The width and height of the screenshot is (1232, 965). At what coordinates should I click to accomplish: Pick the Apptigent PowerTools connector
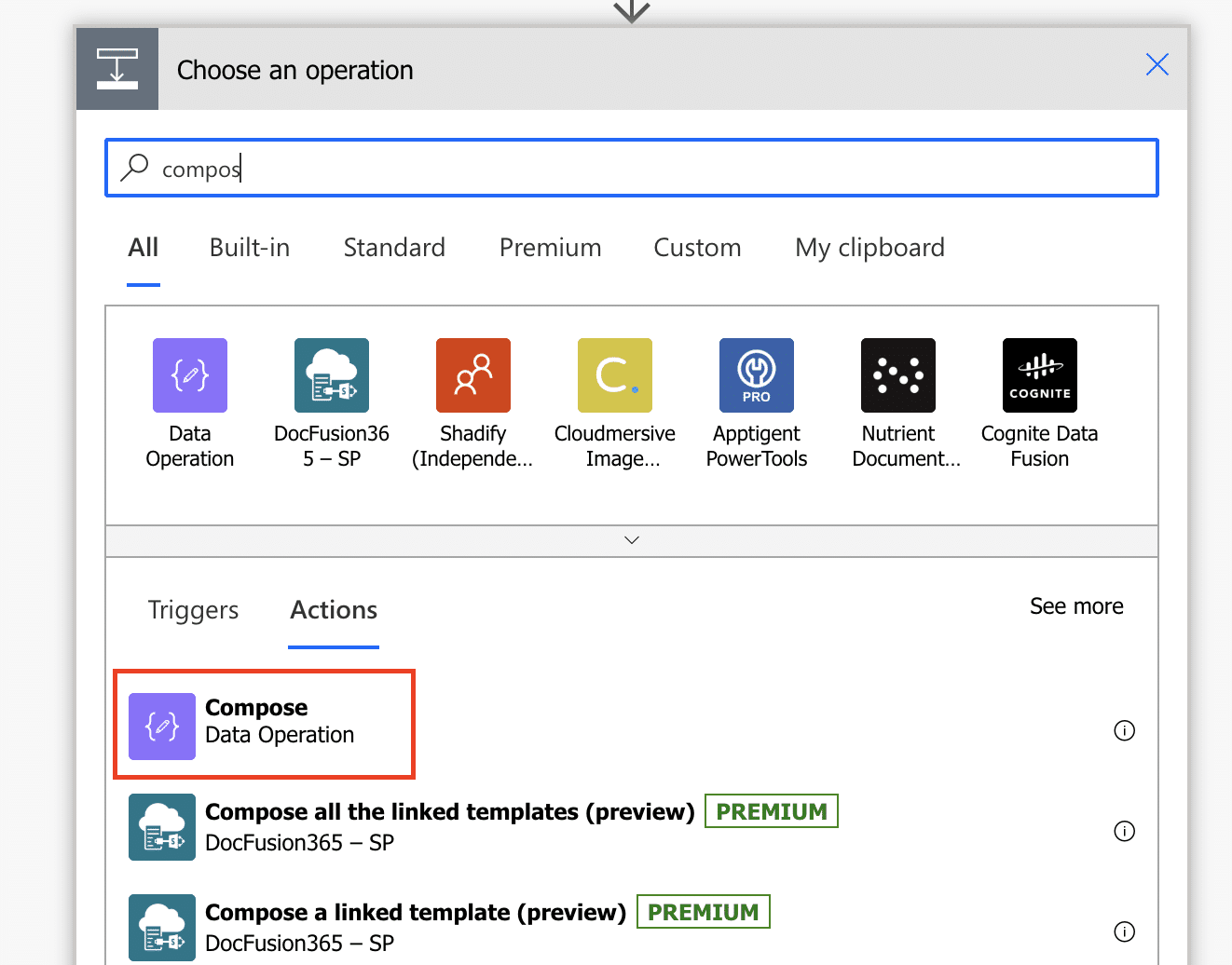pos(757,375)
